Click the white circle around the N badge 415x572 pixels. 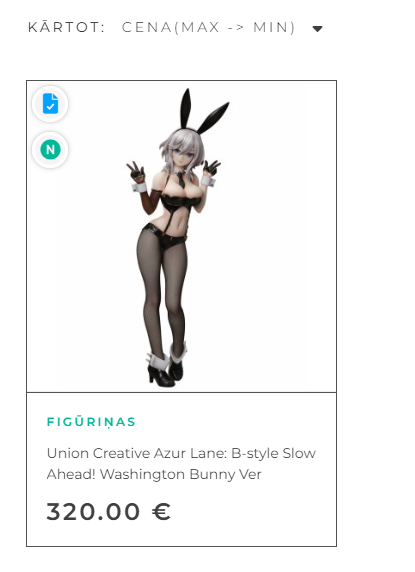click(x=50, y=150)
